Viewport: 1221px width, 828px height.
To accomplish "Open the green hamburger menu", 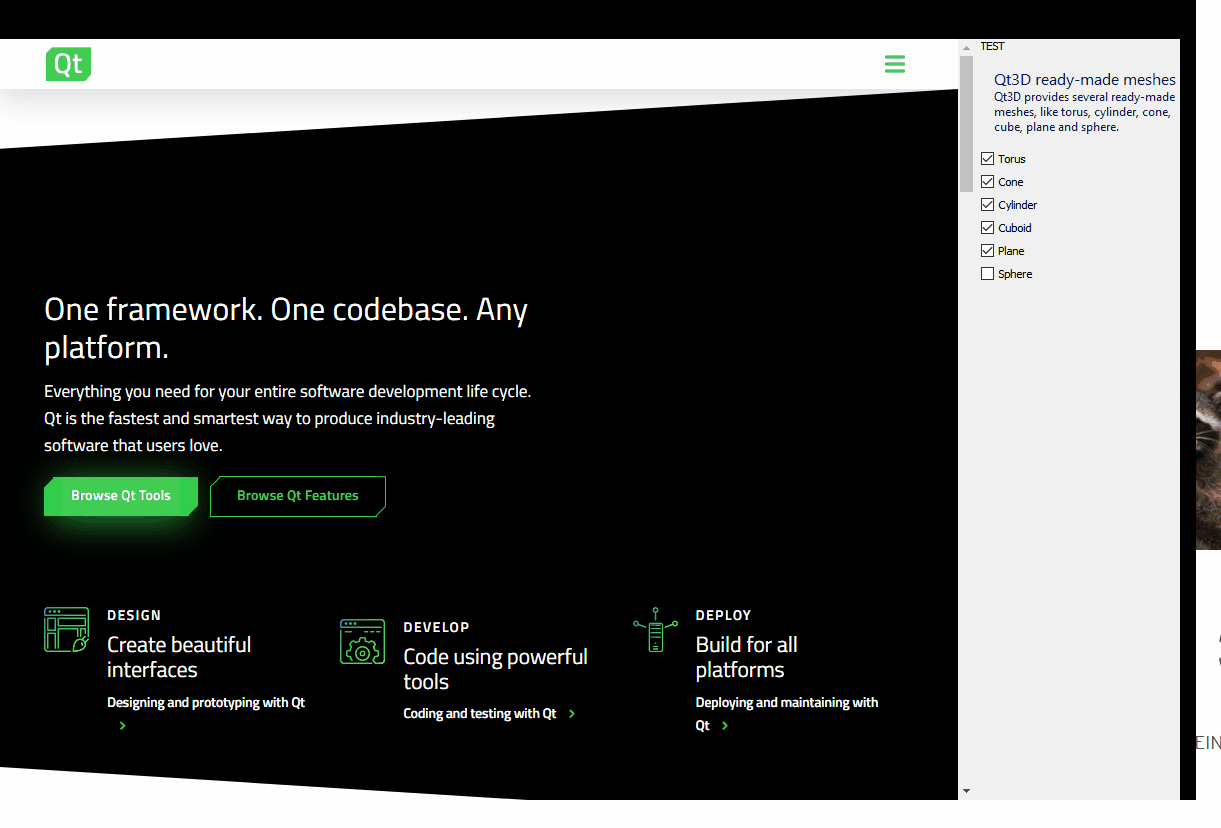I will pos(895,64).
